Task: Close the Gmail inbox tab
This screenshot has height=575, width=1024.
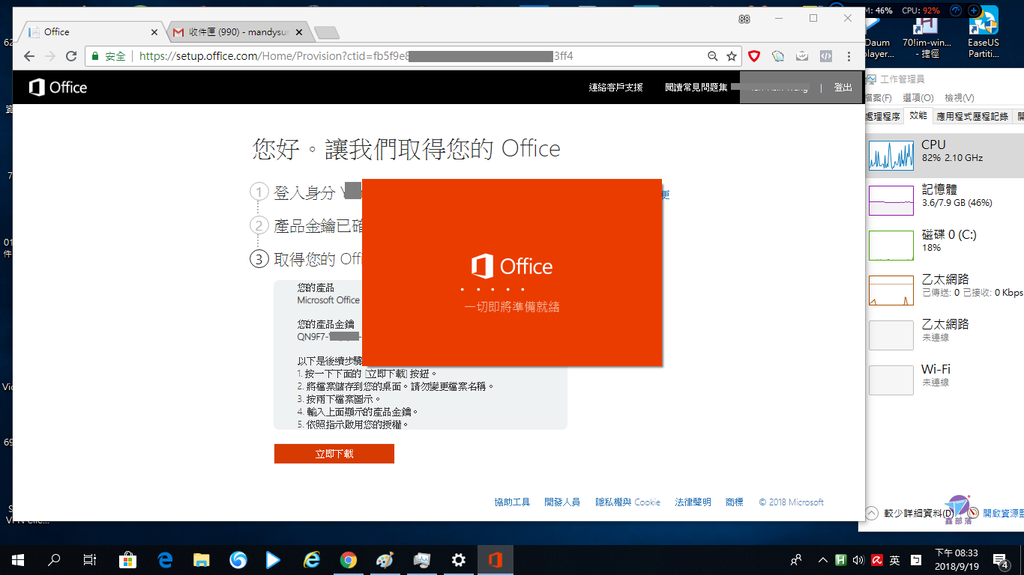Action: coord(299,32)
